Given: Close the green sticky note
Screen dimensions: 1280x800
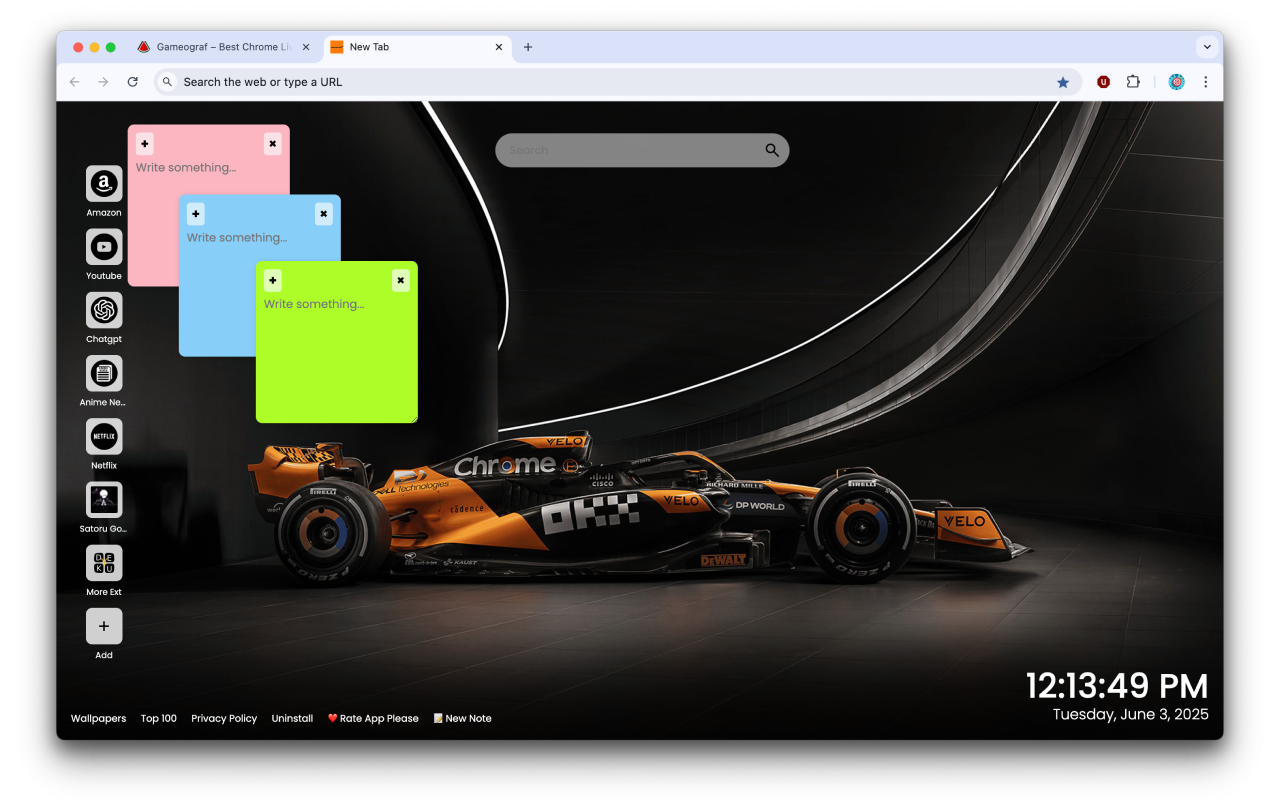Looking at the screenshot, I should [x=400, y=280].
